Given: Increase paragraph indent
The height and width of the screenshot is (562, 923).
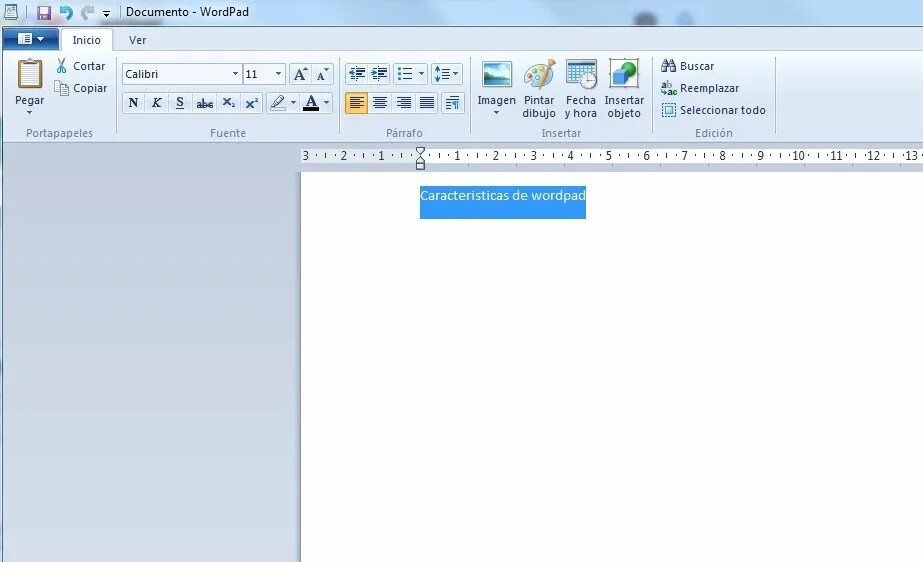Looking at the screenshot, I should tap(380, 74).
